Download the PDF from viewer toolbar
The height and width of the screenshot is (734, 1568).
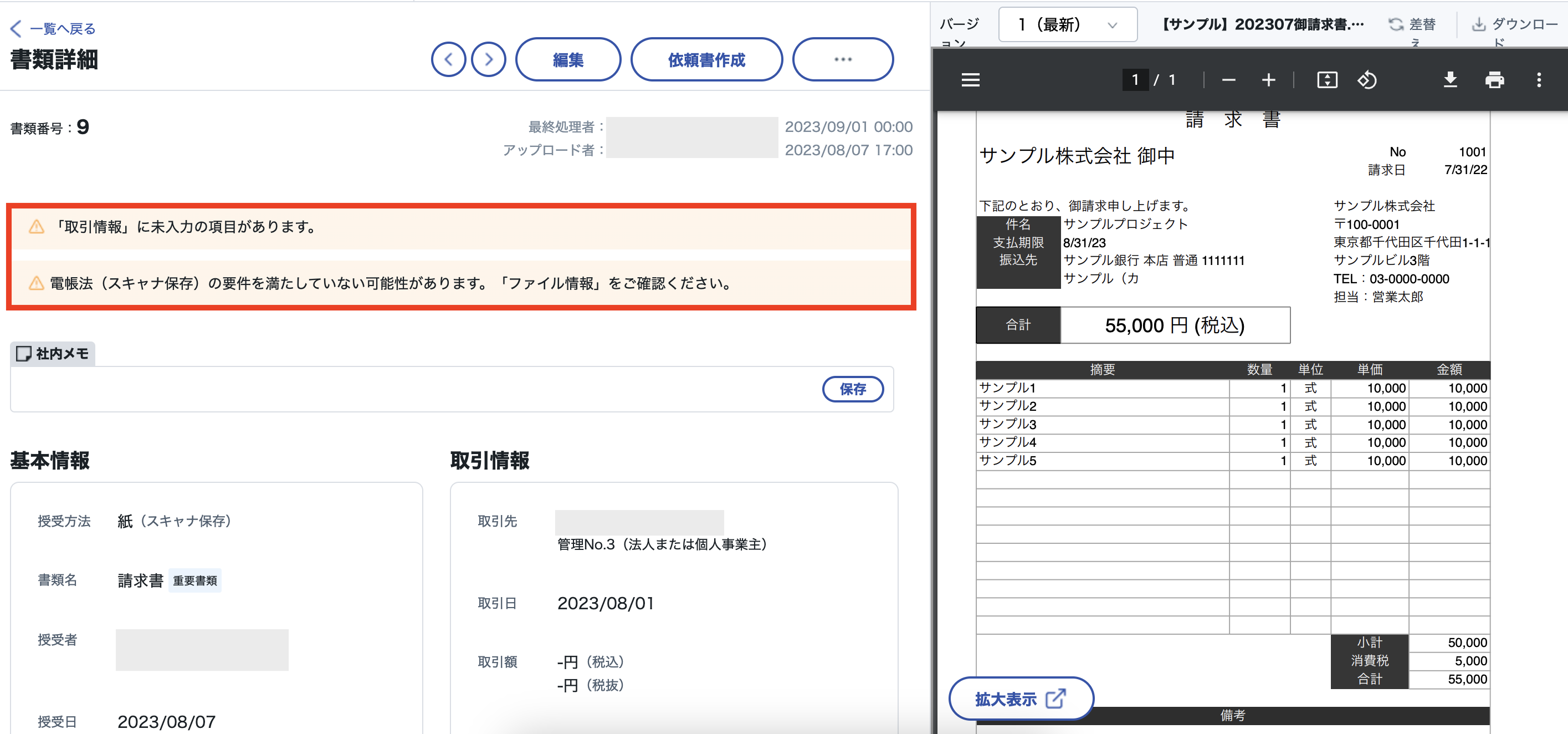click(1450, 80)
